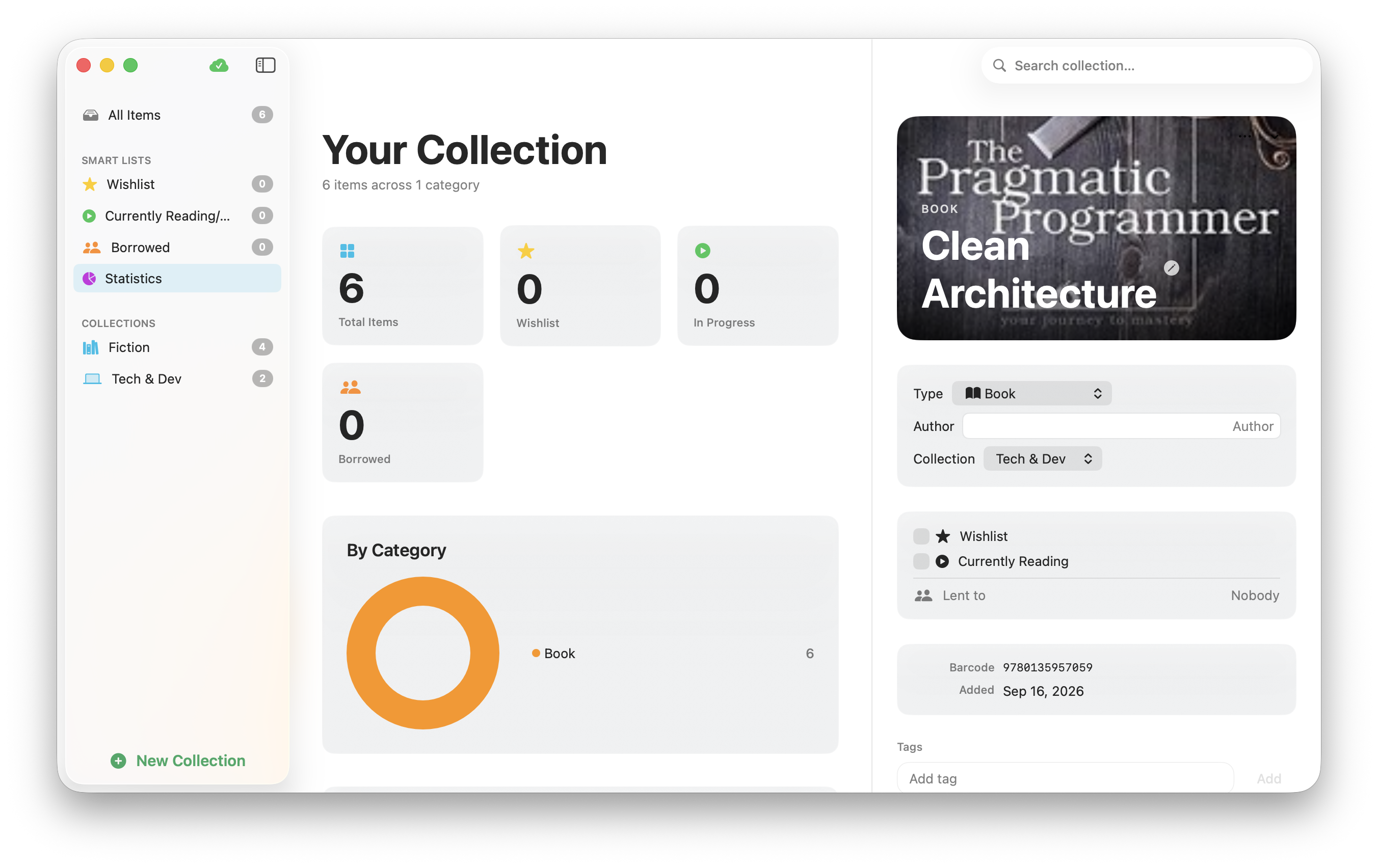Click the plus icon beside New Collection
Image resolution: width=1378 pixels, height=868 pixels.
118,761
